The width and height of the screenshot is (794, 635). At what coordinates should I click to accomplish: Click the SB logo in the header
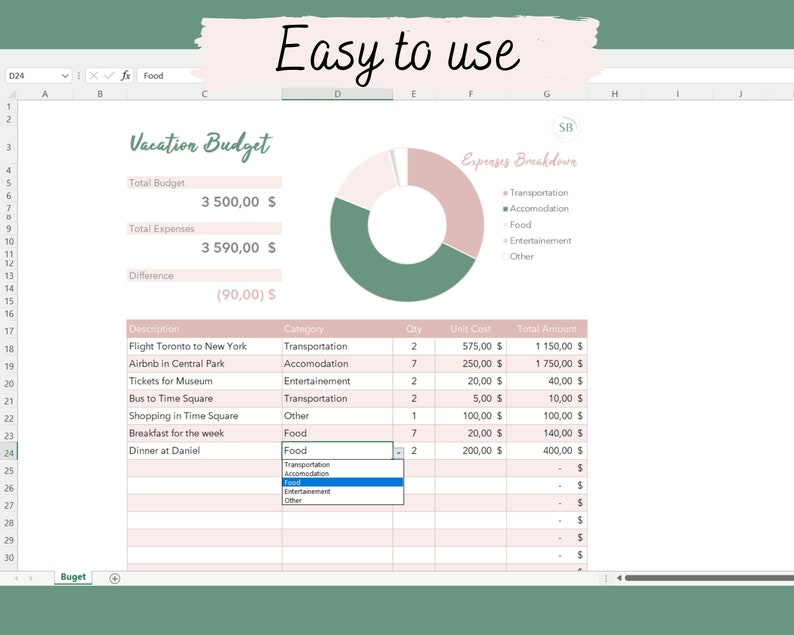tap(566, 128)
